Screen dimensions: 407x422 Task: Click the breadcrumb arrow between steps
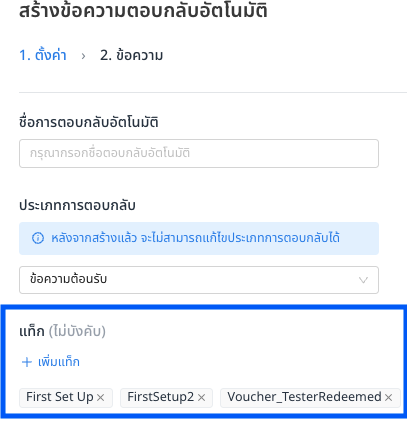(83, 56)
